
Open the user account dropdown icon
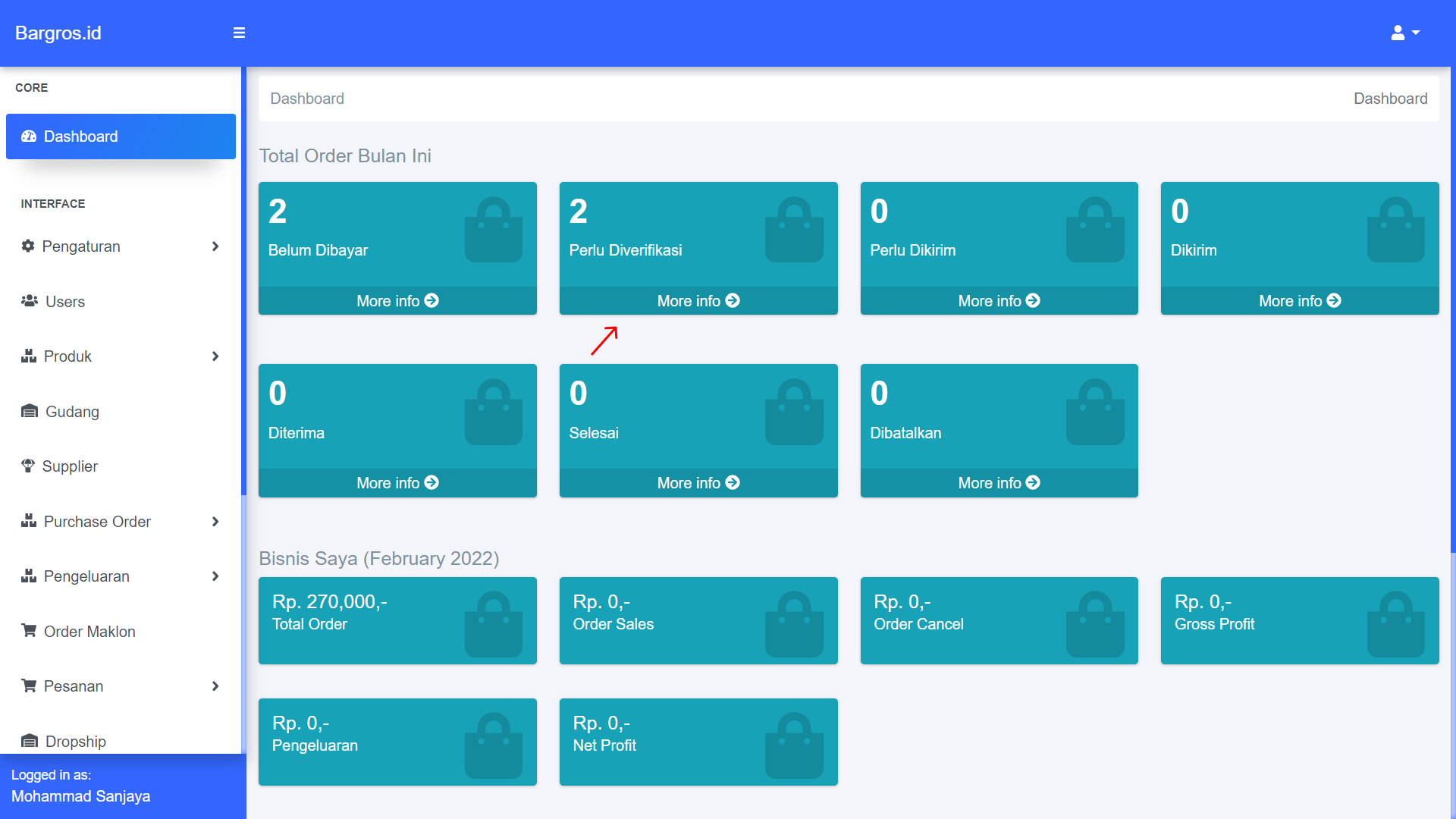(x=1405, y=33)
